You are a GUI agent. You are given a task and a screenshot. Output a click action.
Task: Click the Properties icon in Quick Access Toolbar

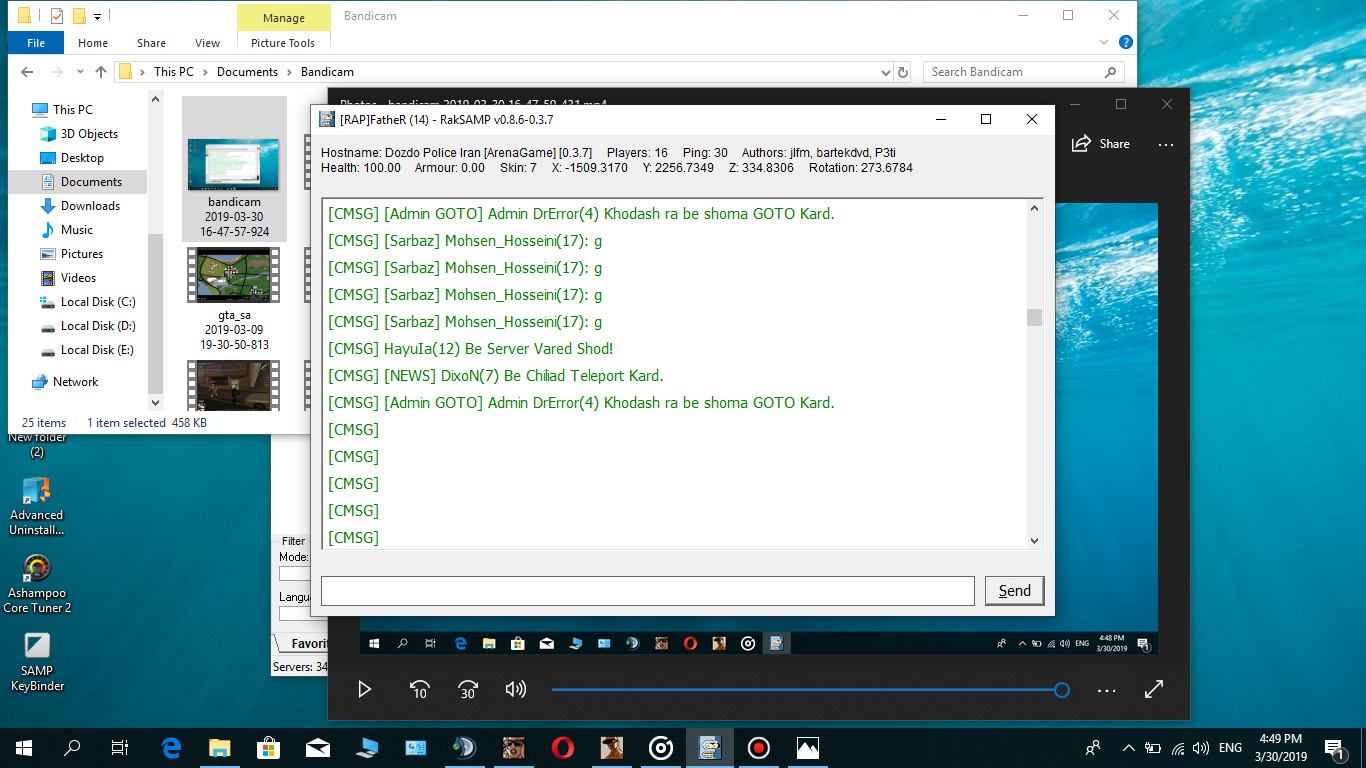coord(56,16)
